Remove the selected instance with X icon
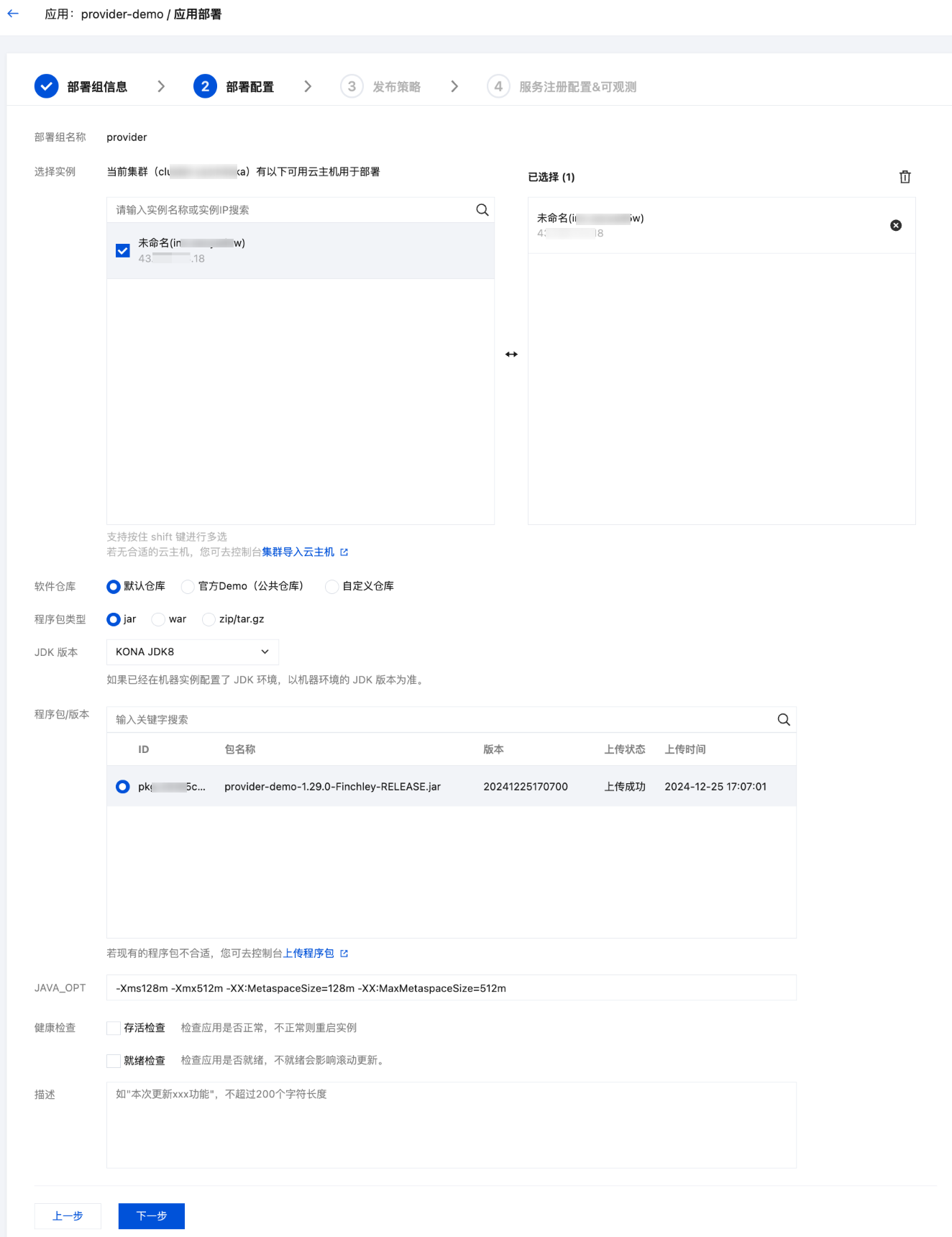The height and width of the screenshot is (1237, 952). tap(896, 225)
